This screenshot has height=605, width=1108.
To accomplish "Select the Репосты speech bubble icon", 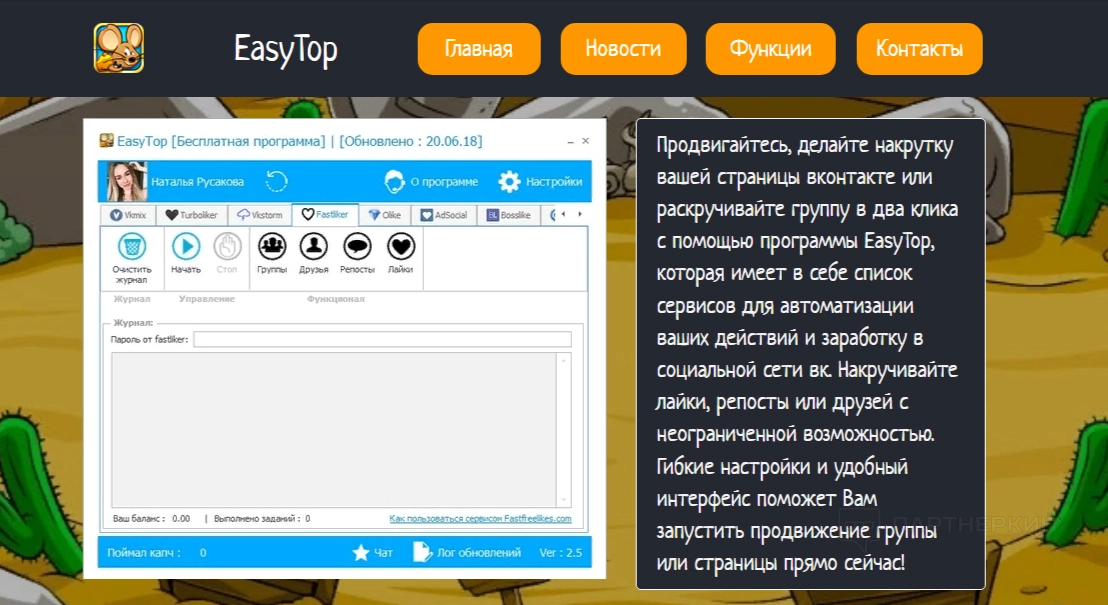I will (x=358, y=247).
